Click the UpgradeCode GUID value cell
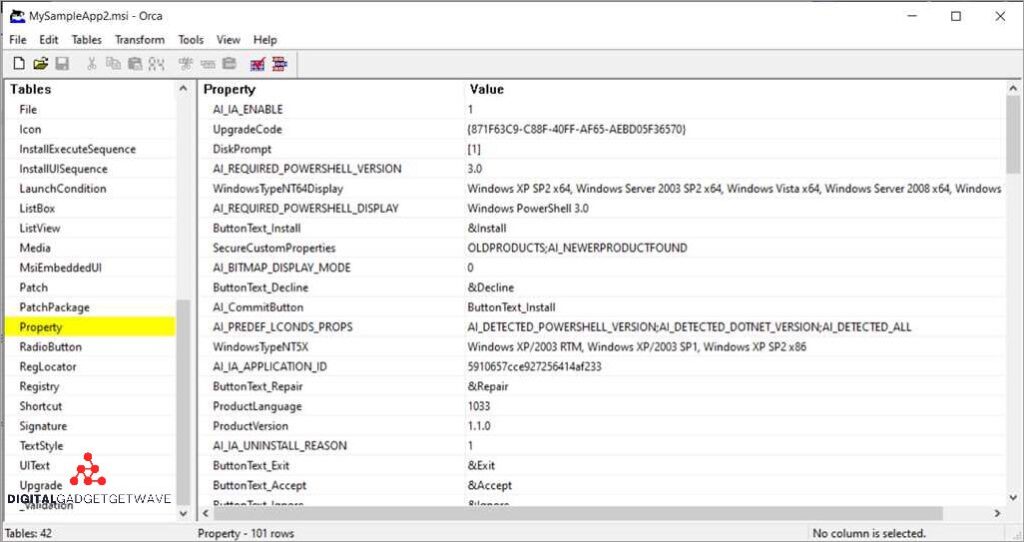This screenshot has width=1024, height=542. tap(576, 129)
